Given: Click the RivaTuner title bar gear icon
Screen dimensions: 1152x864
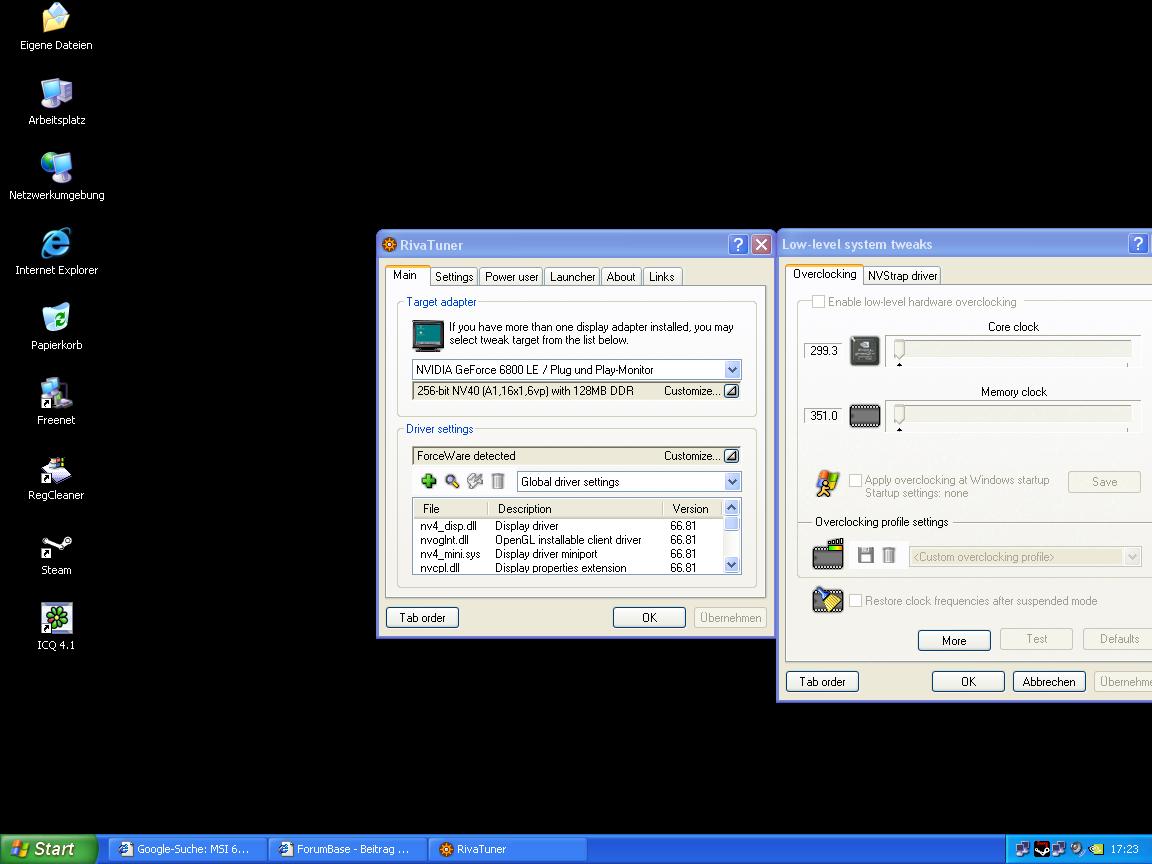Looking at the screenshot, I should [x=389, y=245].
